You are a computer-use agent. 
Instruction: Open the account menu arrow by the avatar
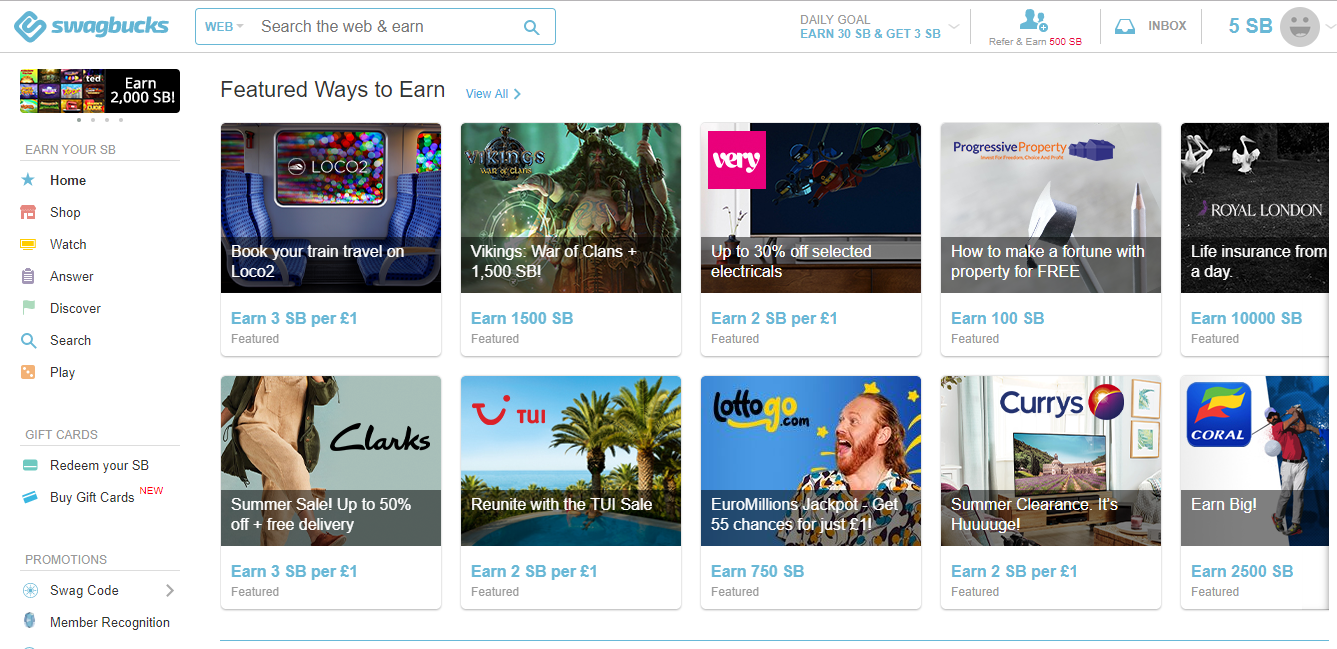click(x=1329, y=27)
